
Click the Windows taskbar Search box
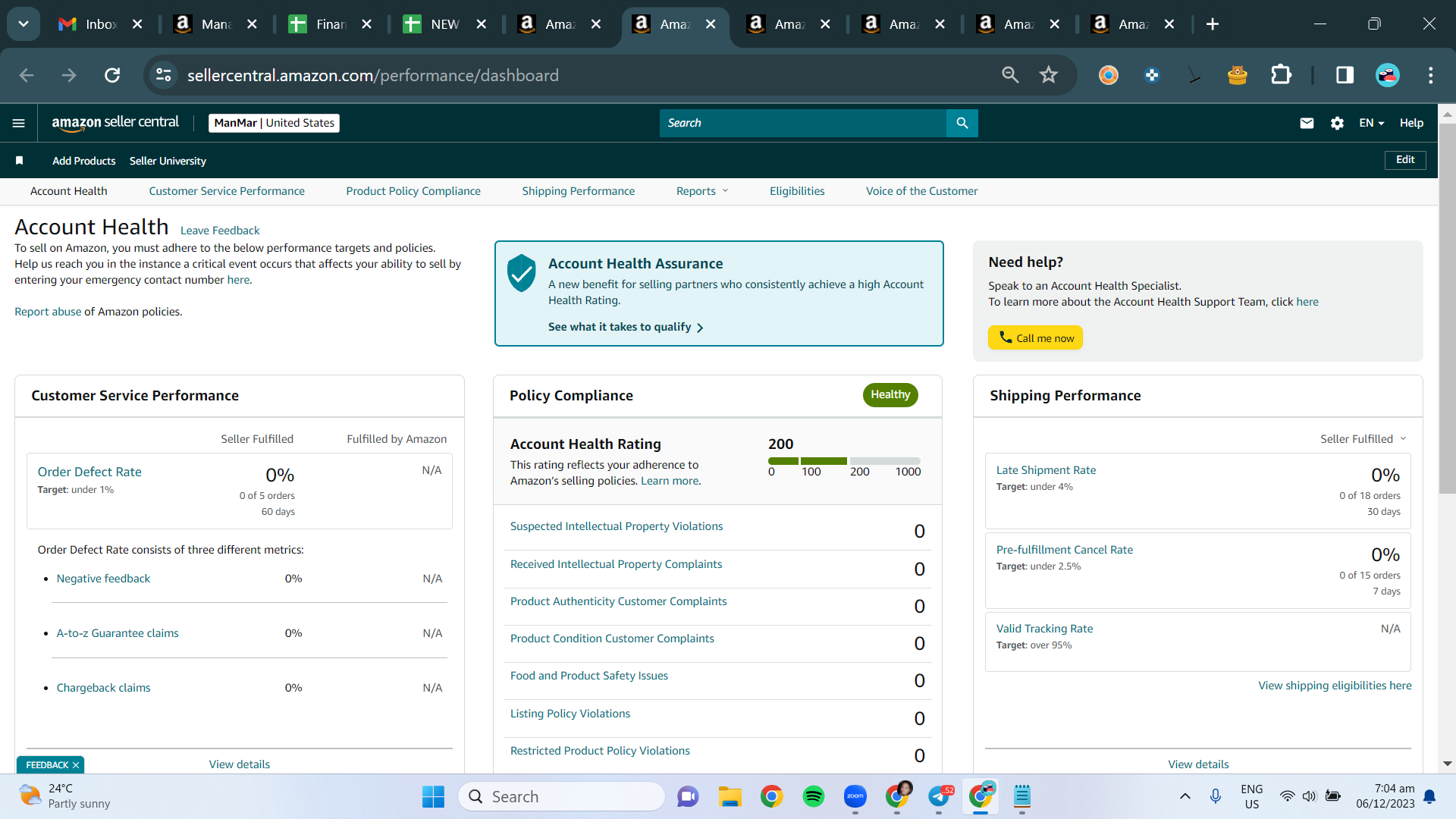(561, 796)
